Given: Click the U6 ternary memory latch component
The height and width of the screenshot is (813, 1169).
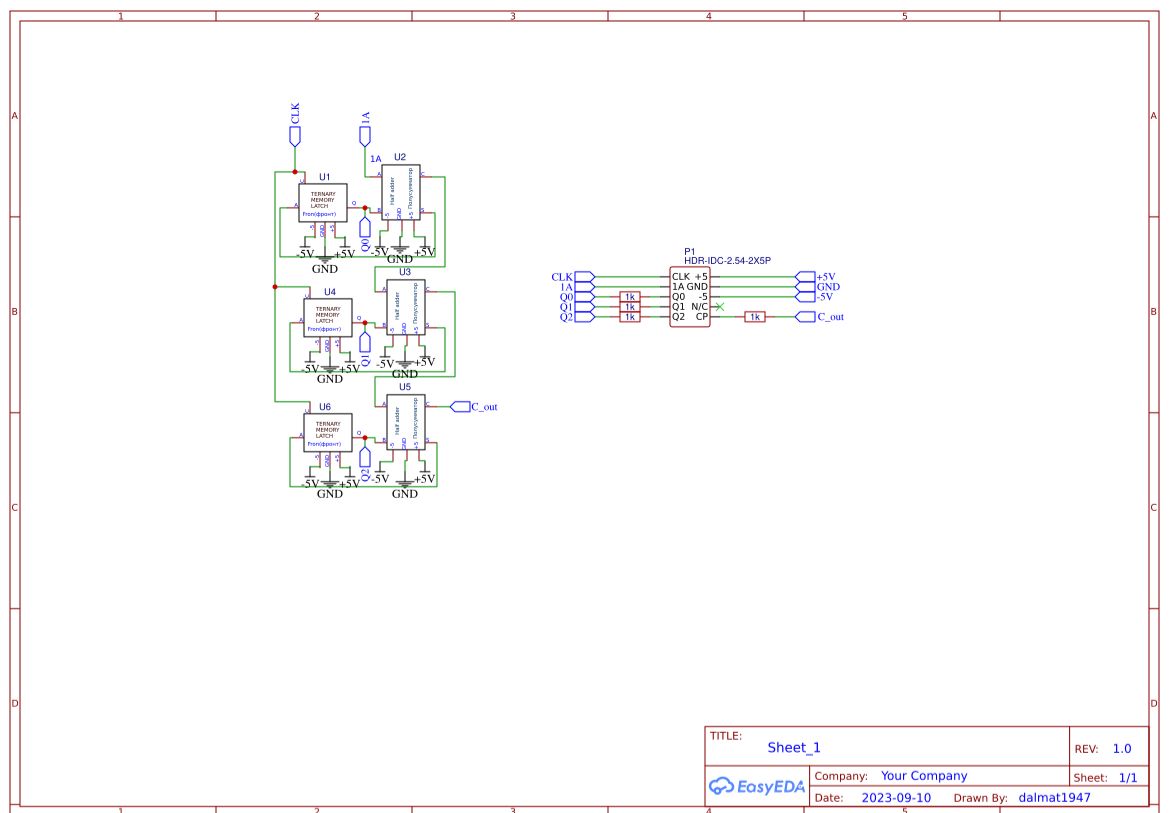Looking at the screenshot, I should tap(328, 433).
